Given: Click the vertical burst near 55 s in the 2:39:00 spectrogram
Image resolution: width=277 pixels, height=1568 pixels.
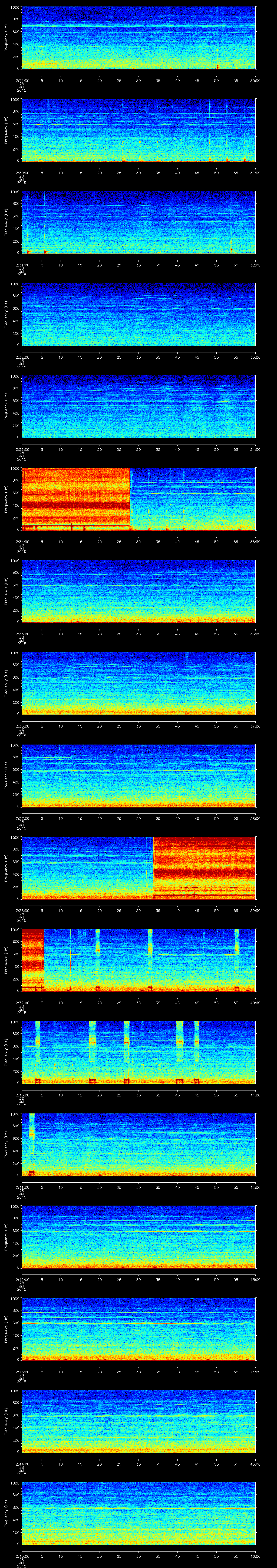Looking at the screenshot, I should coord(237,959).
